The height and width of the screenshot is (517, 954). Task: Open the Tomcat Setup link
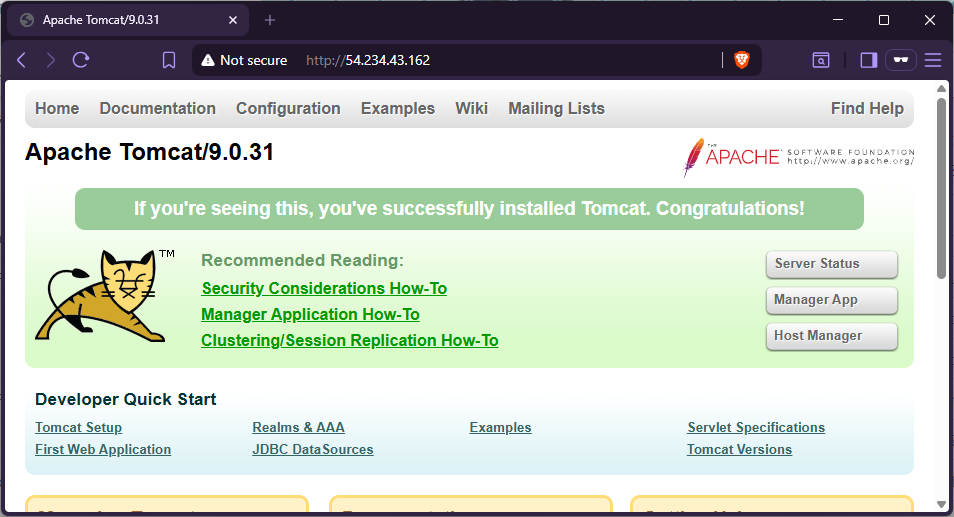tap(78, 428)
